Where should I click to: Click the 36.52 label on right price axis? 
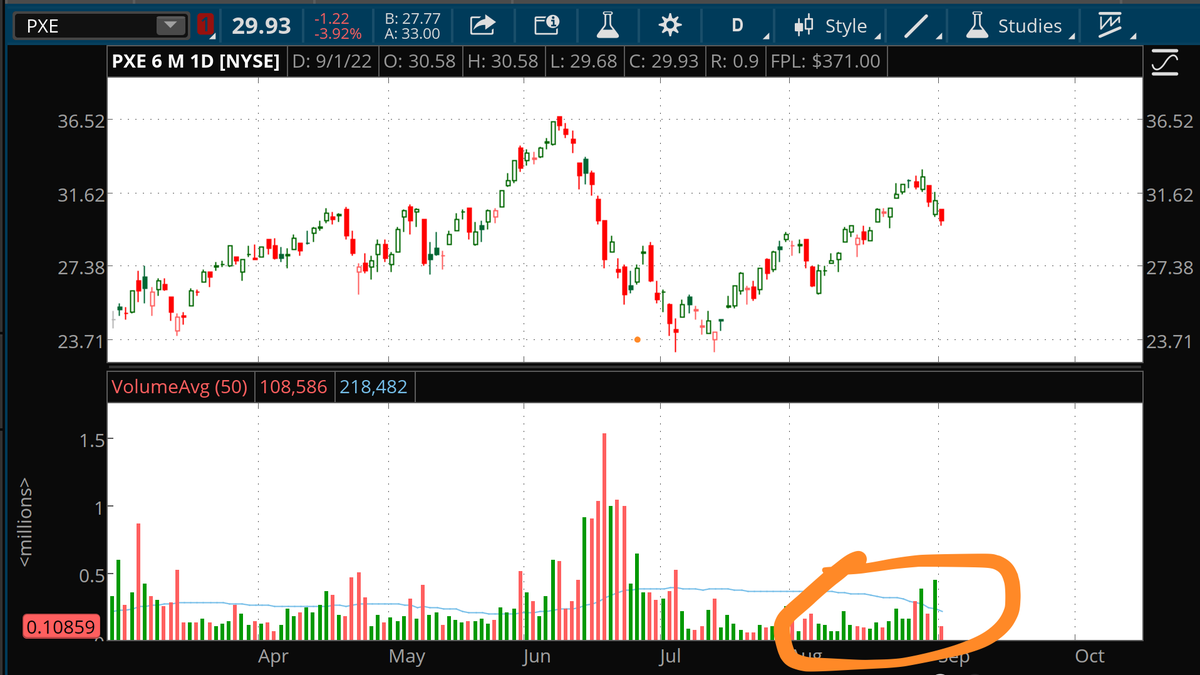point(1172,120)
